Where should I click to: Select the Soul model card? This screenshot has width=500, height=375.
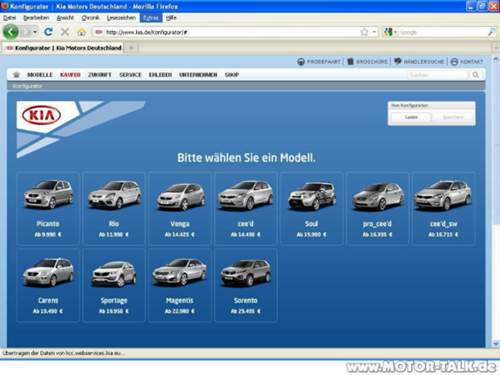[x=312, y=208]
